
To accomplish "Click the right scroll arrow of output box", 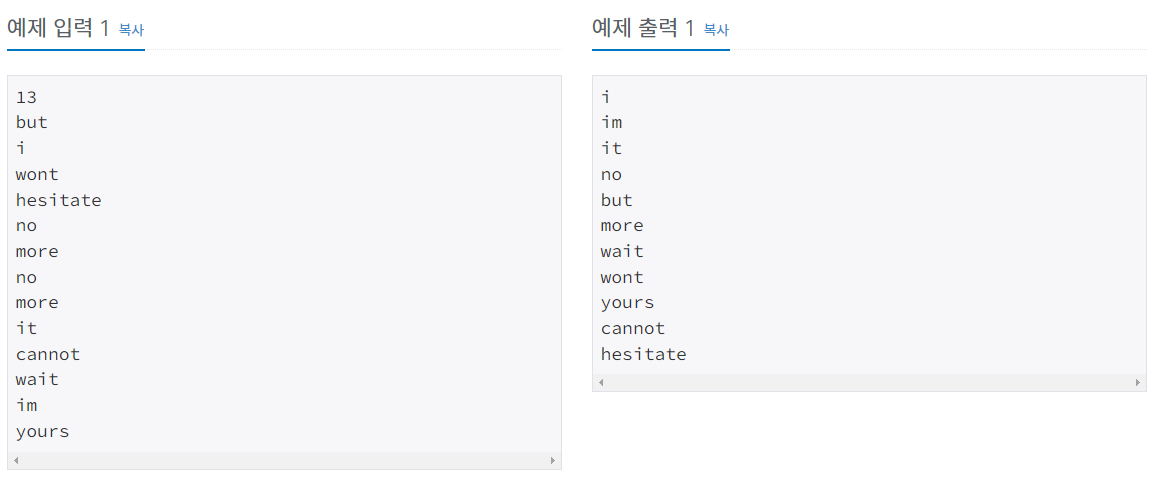I will [1137, 382].
